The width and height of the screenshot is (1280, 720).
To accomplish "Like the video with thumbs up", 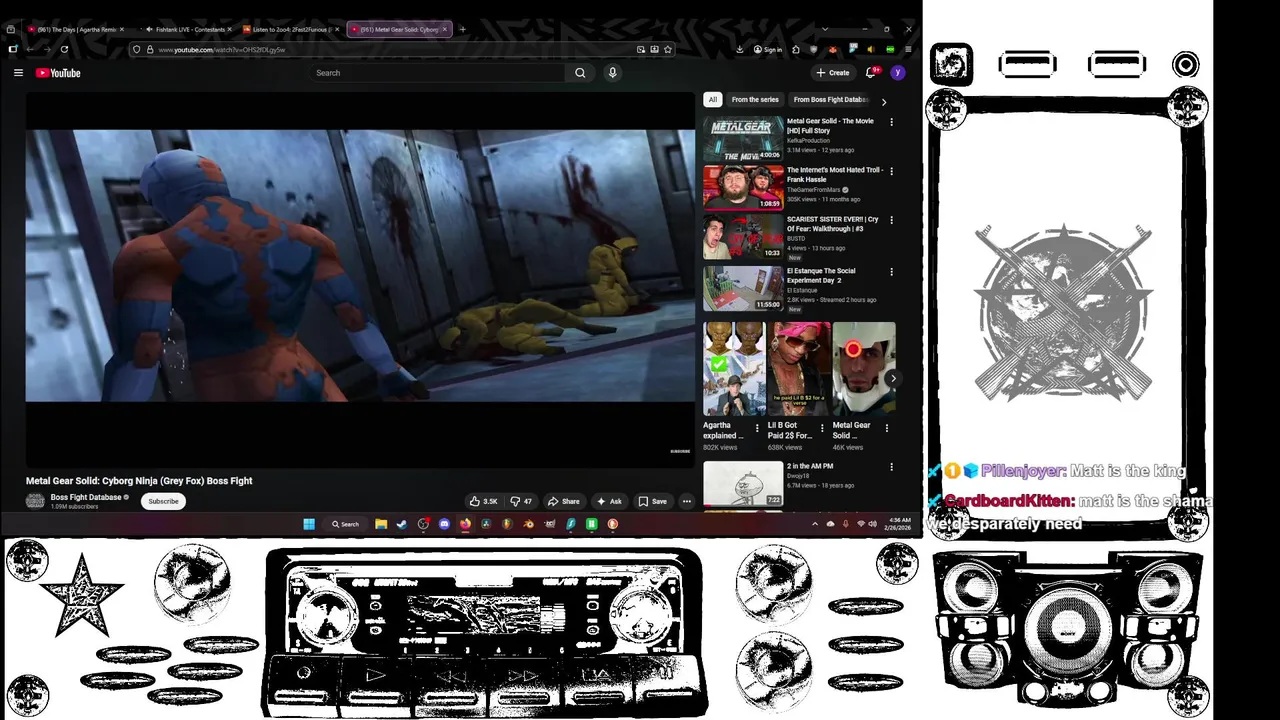I will [x=484, y=501].
